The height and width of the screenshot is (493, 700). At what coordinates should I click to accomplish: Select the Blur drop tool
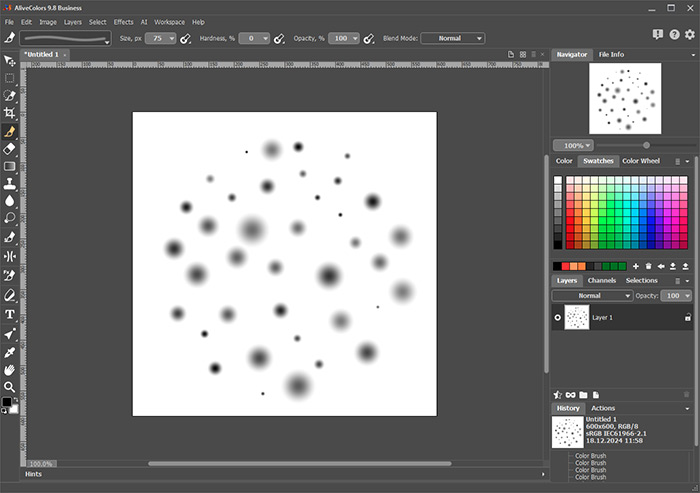[x=9, y=201]
